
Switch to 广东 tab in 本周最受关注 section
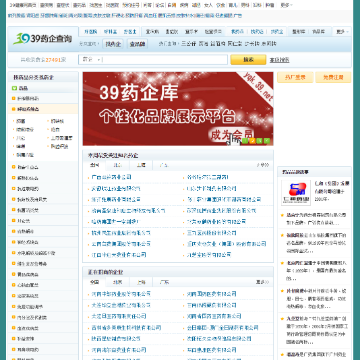164,165
